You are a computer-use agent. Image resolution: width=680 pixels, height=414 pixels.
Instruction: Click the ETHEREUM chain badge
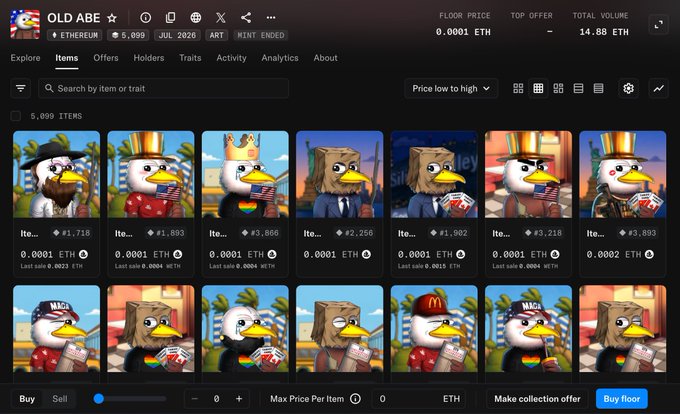75,35
